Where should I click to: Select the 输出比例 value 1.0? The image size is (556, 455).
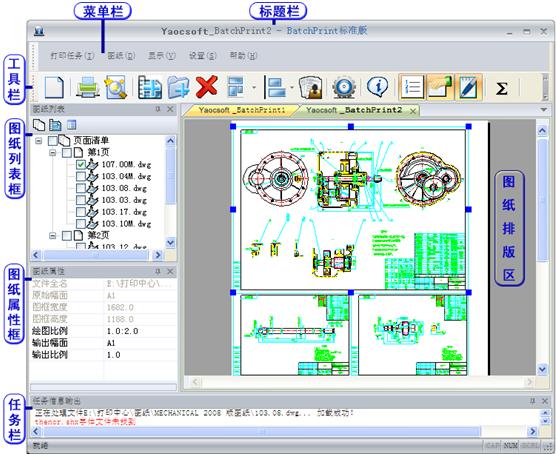113,355
